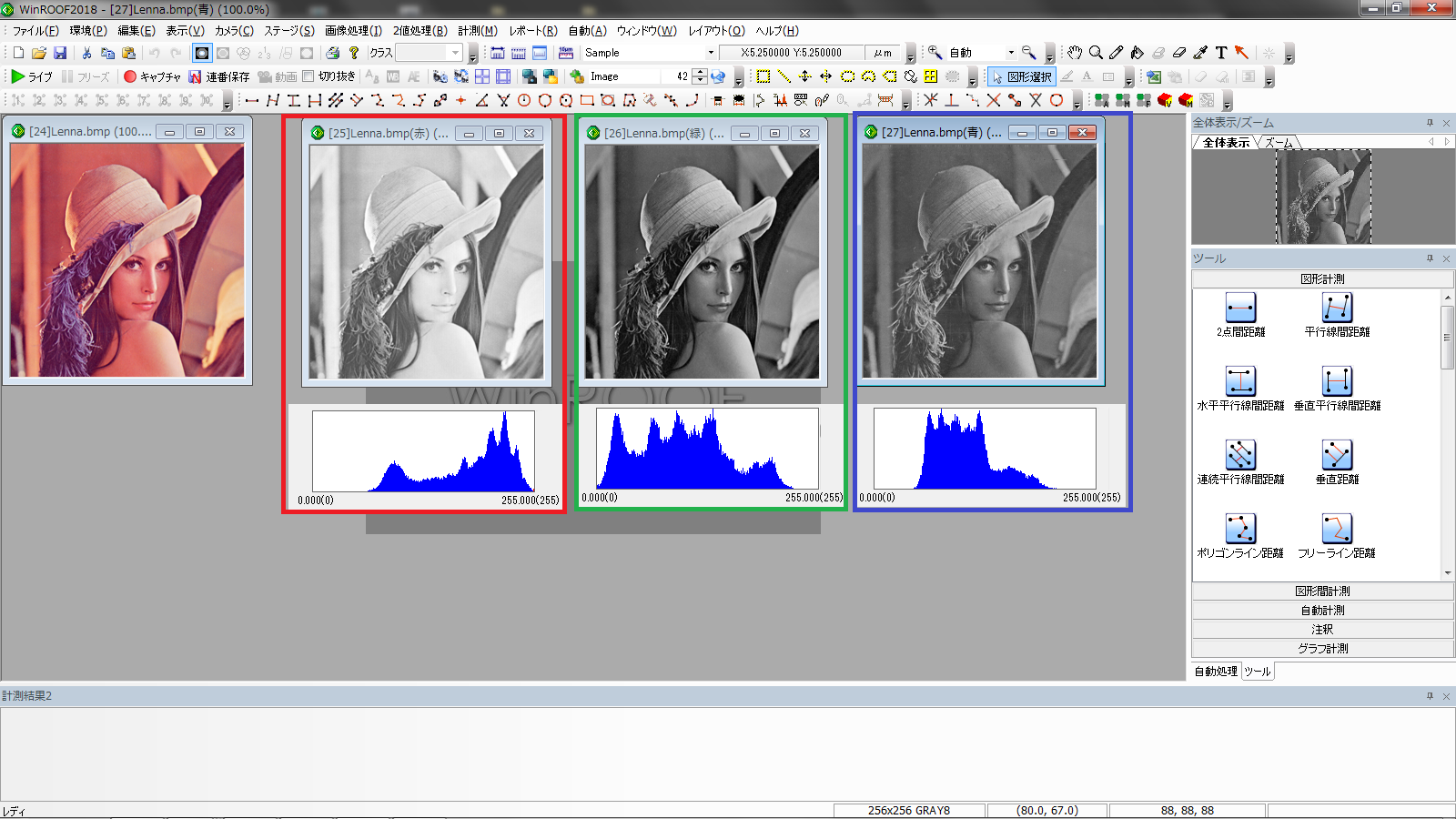Choose the free line distance (フリーライン距離) tool
This screenshot has height=819, width=1456.
(x=1337, y=536)
